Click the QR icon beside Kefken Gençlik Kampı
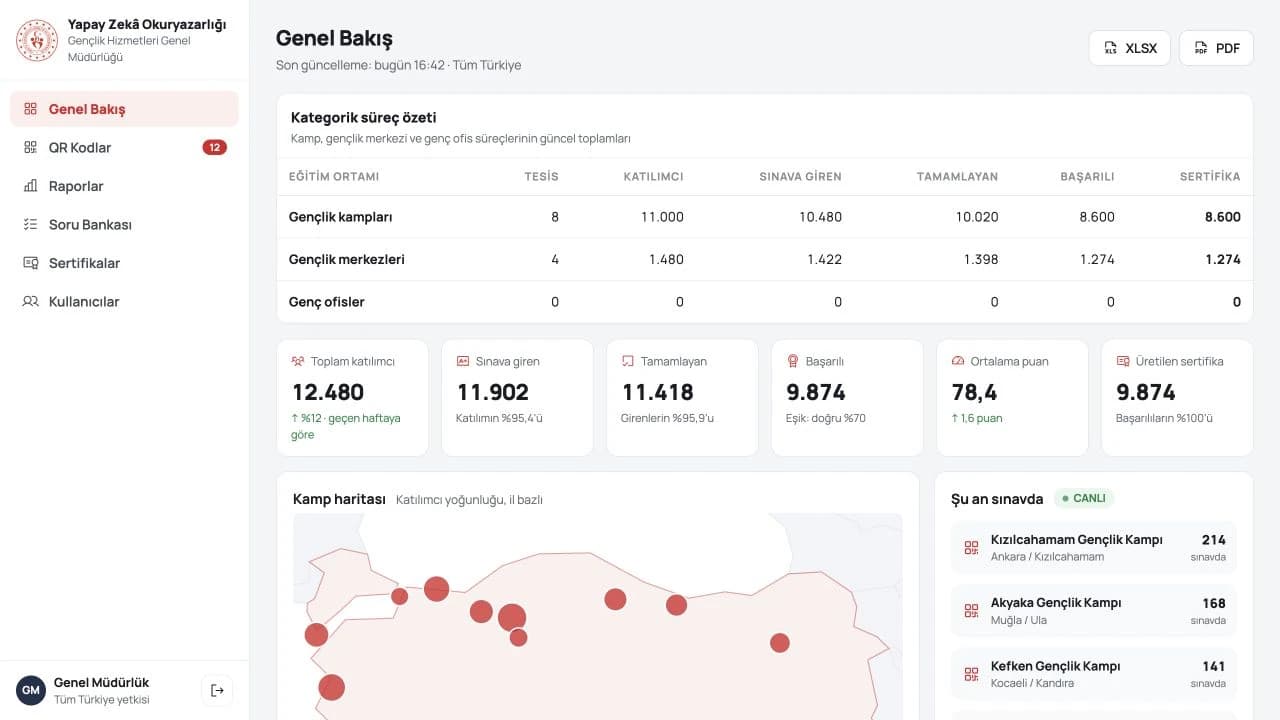The image size is (1280, 720). pos(971,674)
